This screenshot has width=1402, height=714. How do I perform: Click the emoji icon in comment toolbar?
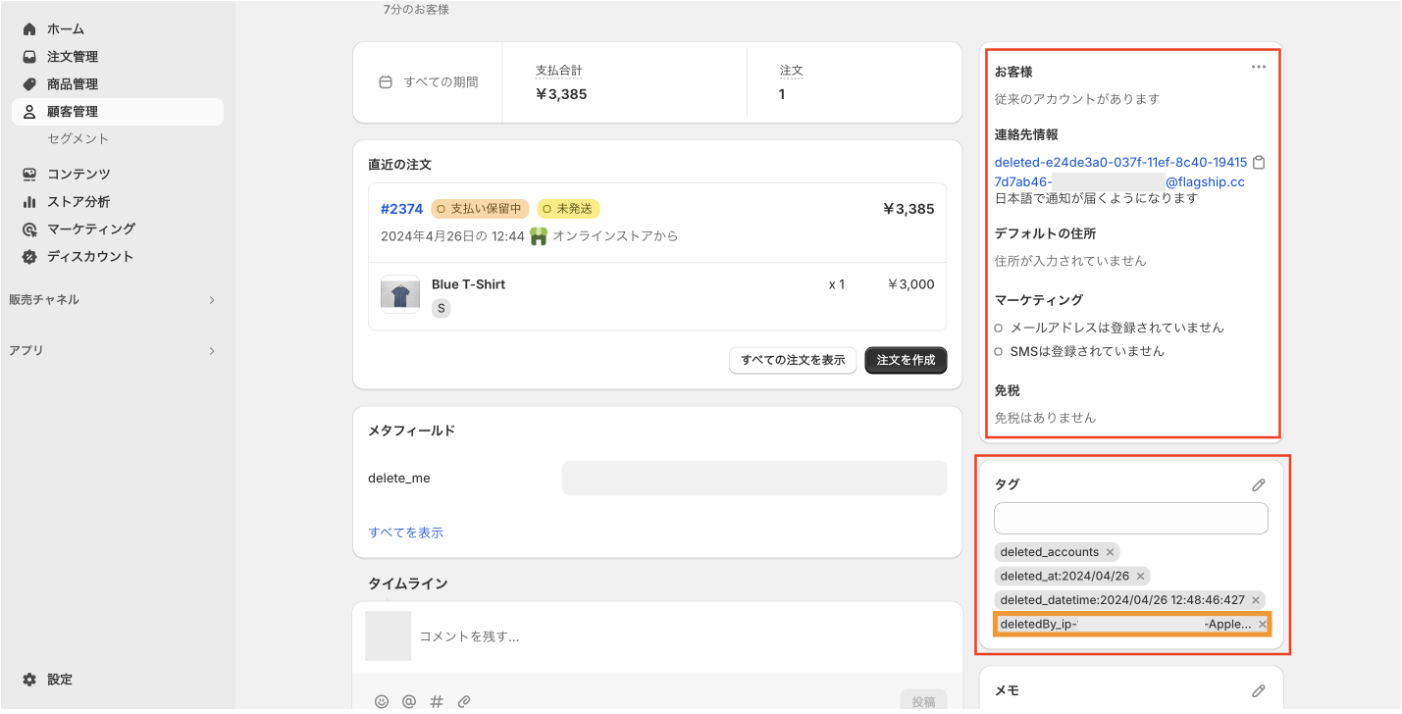(x=381, y=702)
